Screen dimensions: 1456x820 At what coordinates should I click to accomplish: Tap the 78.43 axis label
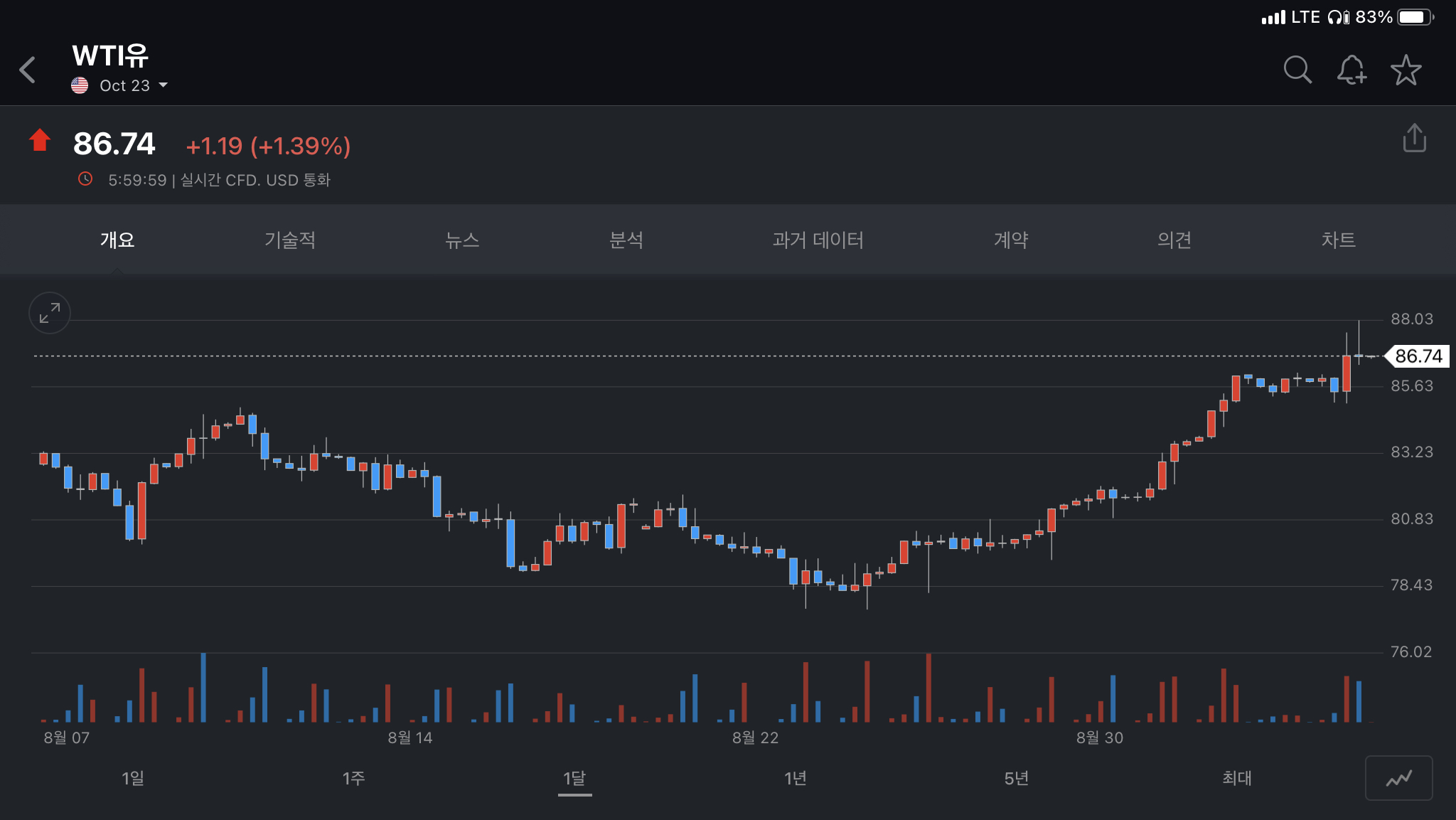1411,585
